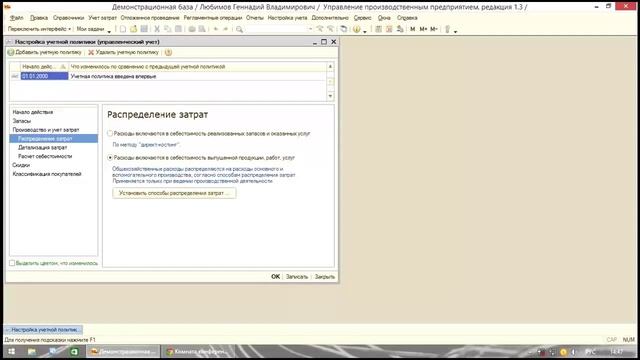Screen dimensions: 640x360
Task: Toggle Выделять цветом, что изменилось checkbox
Action: coord(12,263)
